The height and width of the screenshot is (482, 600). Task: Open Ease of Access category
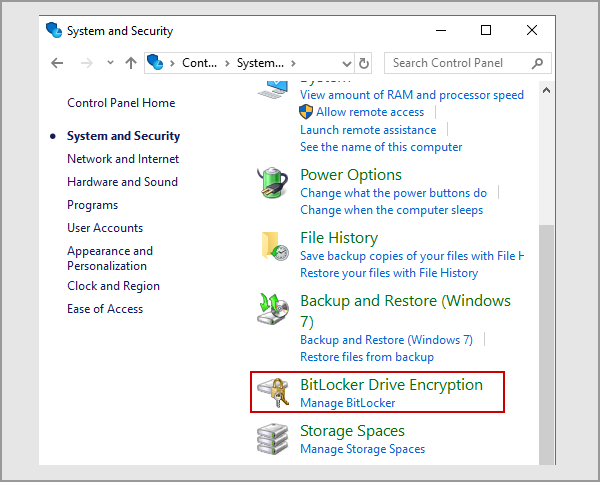pyautogui.click(x=105, y=309)
